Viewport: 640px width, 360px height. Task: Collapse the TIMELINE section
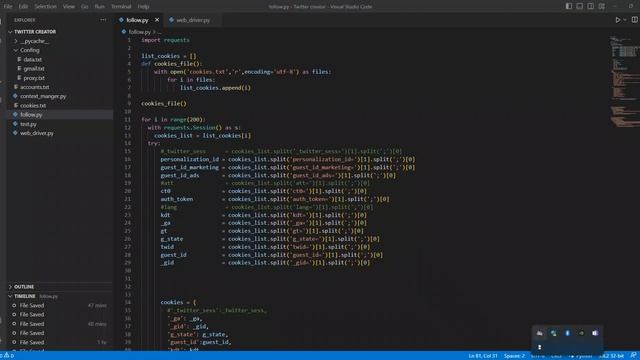point(25,296)
